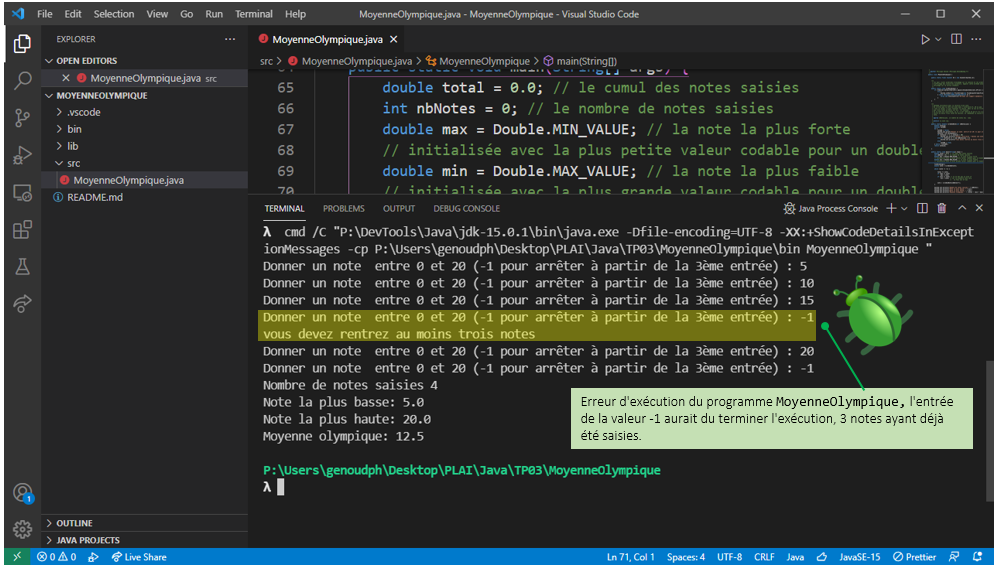The height and width of the screenshot is (568, 997).
Task: Open Run and Debug view
Action: (22, 155)
